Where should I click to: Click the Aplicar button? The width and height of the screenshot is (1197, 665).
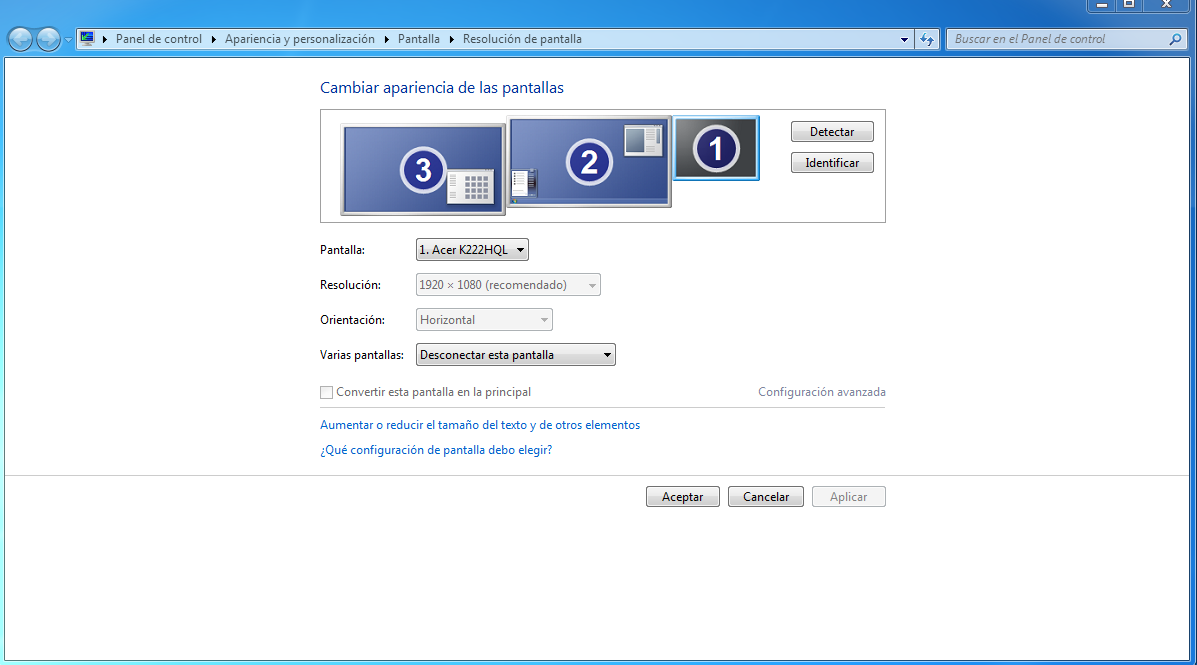(x=848, y=497)
